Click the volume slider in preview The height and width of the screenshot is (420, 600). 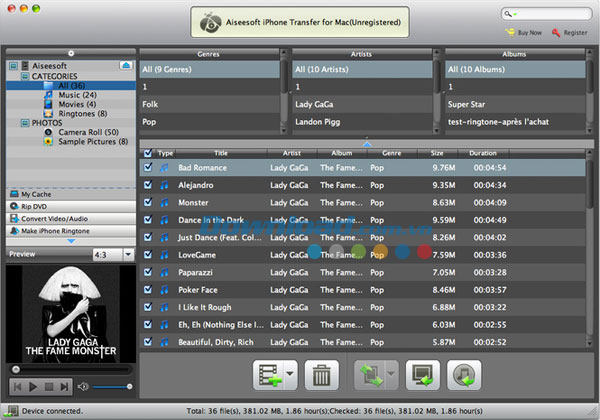[112, 386]
